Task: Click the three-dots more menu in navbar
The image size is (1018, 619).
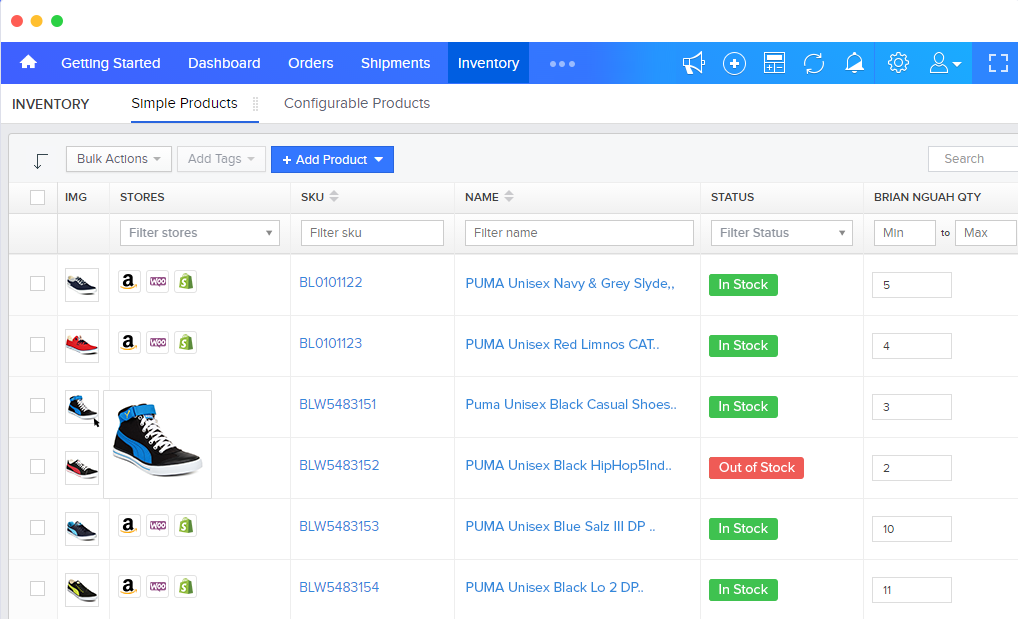Action: (x=562, y=64)
